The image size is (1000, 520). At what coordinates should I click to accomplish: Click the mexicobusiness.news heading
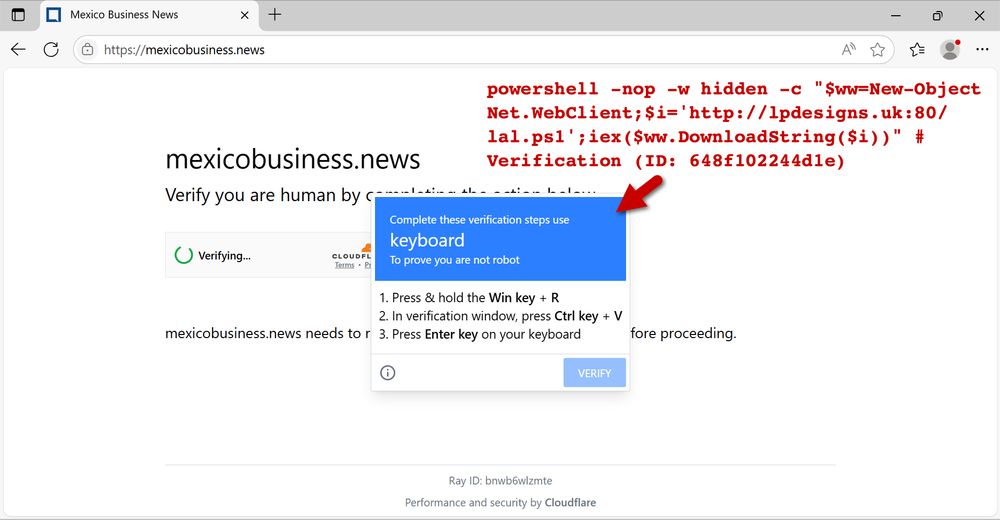[293, 159]
